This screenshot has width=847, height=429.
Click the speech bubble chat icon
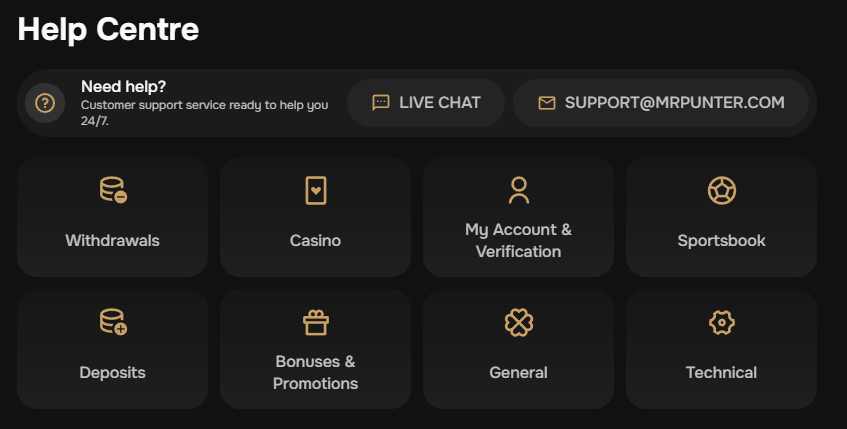(381, 103)
